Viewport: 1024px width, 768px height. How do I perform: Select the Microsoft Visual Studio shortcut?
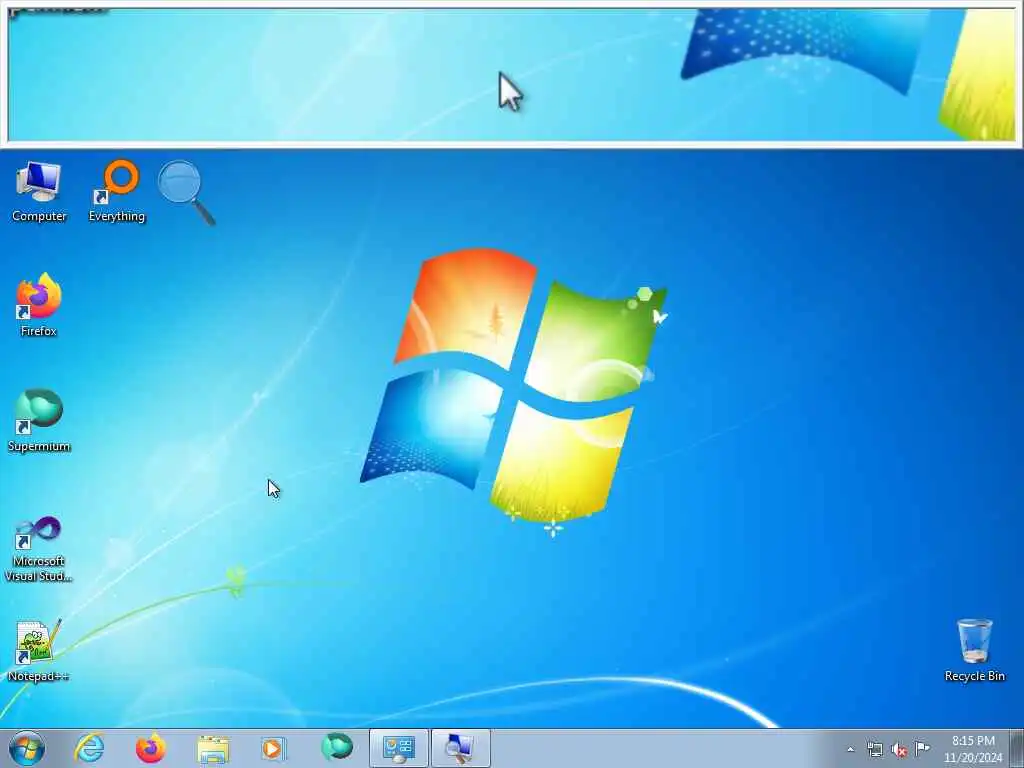39,549
